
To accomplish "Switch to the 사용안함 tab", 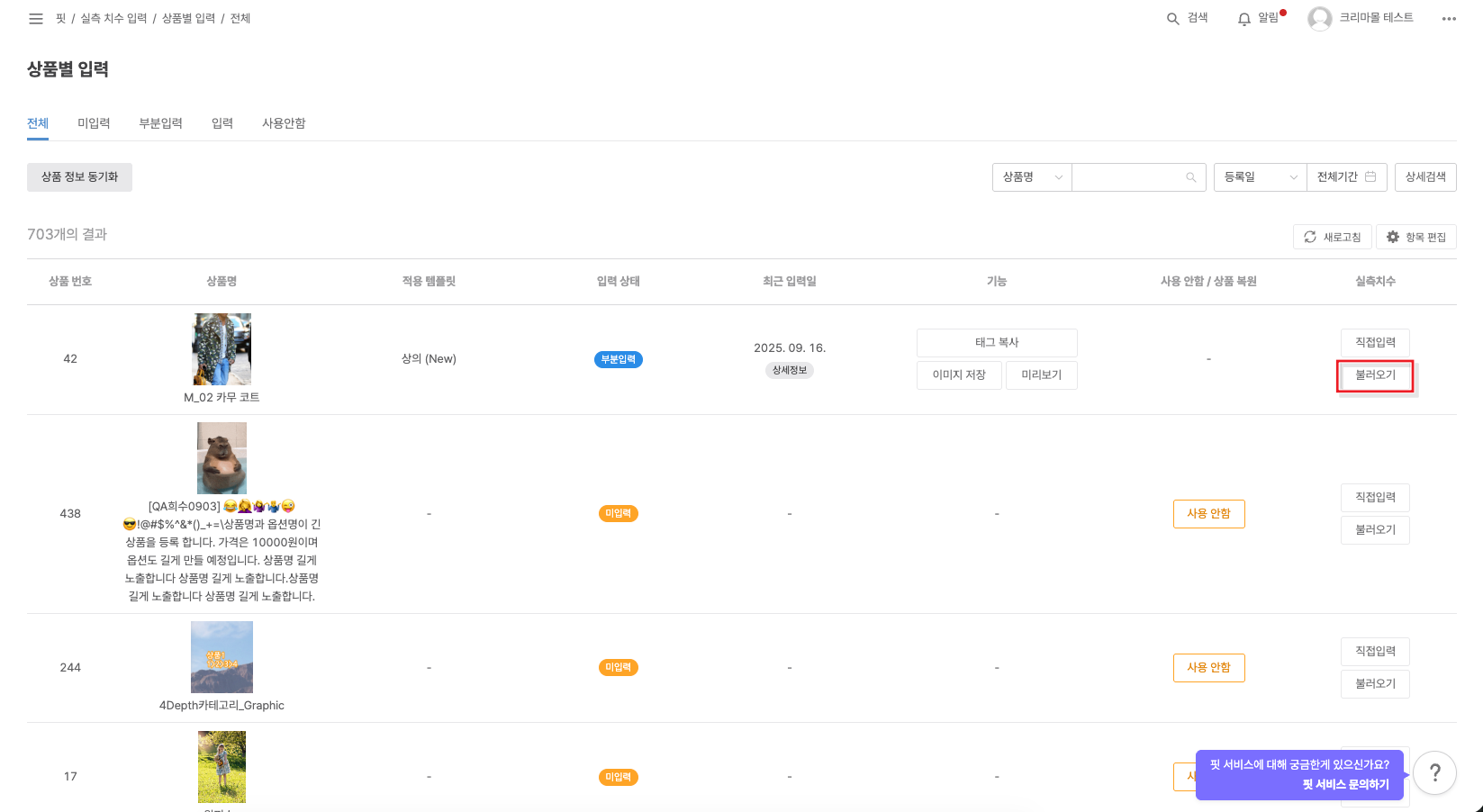I will pyautogui.click(x=284, y=123).
